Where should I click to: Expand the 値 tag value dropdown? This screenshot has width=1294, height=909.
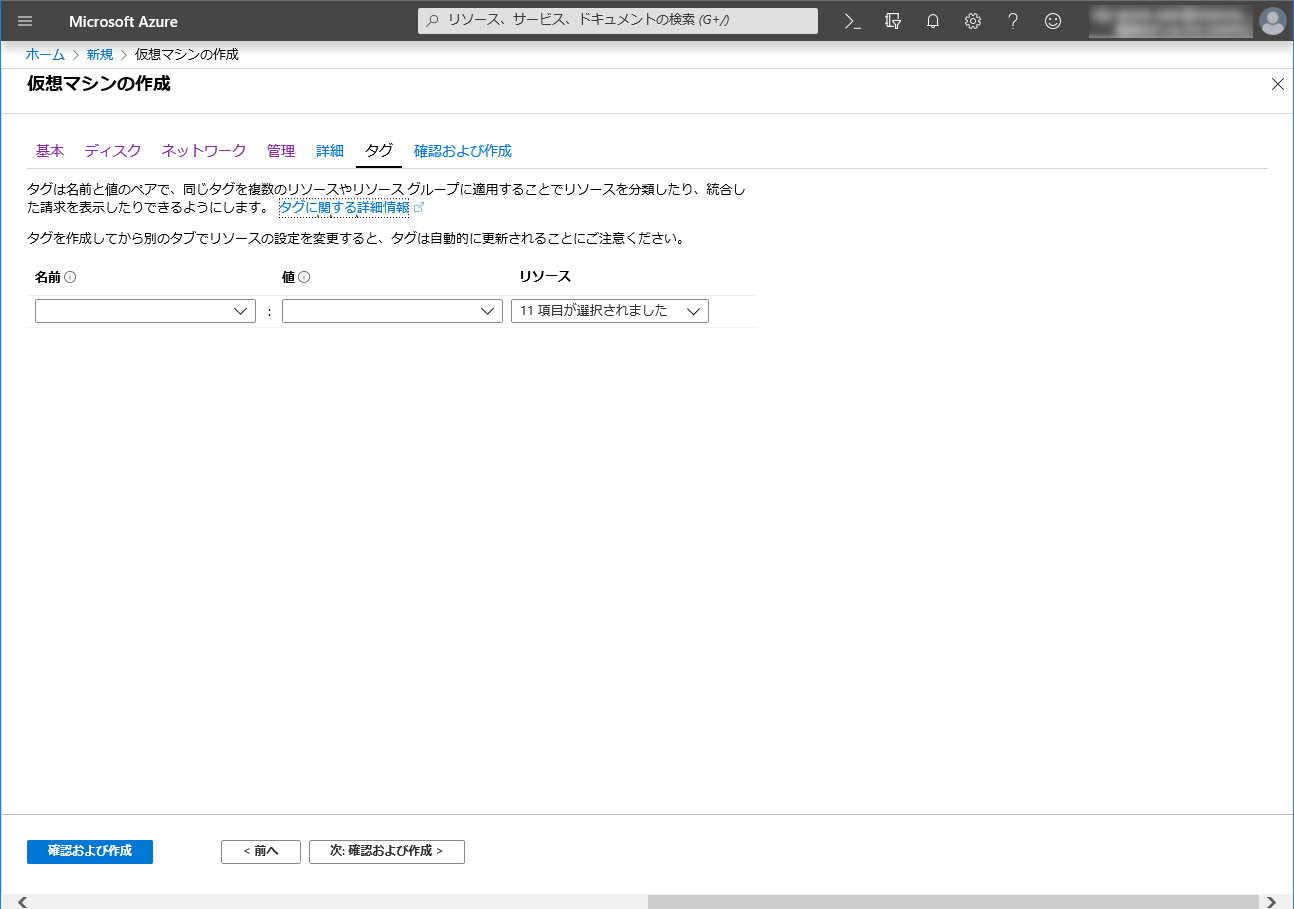click(x=392, y=311)
